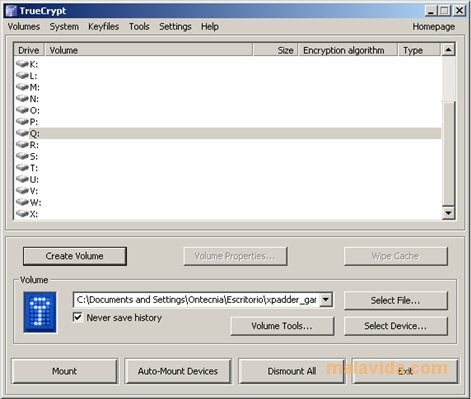Image resolution: width=471 pixels, height=399 pixels.
Task: Select the M: drive letter text
Action: click(35, 87)
